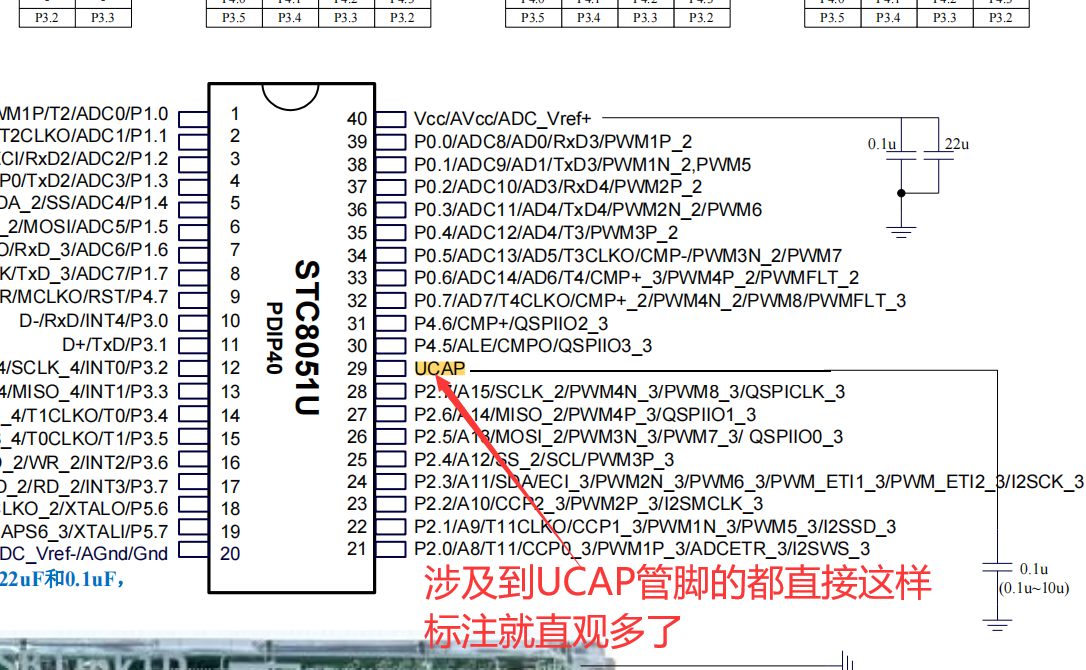The width and height of the screenshot is (1086, 670).
Task: Select the P0.3/ADC11/AD4/TxD4 pin label
Action: (x=587, y=210)
